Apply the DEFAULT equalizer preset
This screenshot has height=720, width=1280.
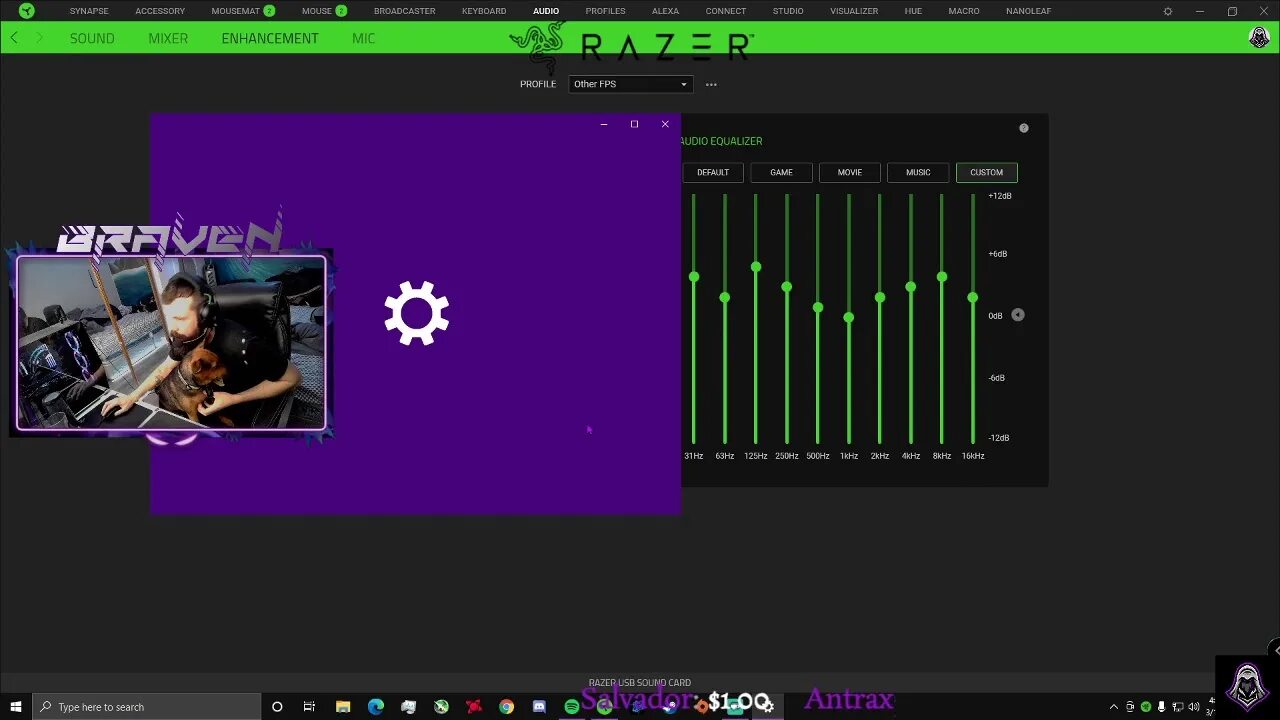713,172
